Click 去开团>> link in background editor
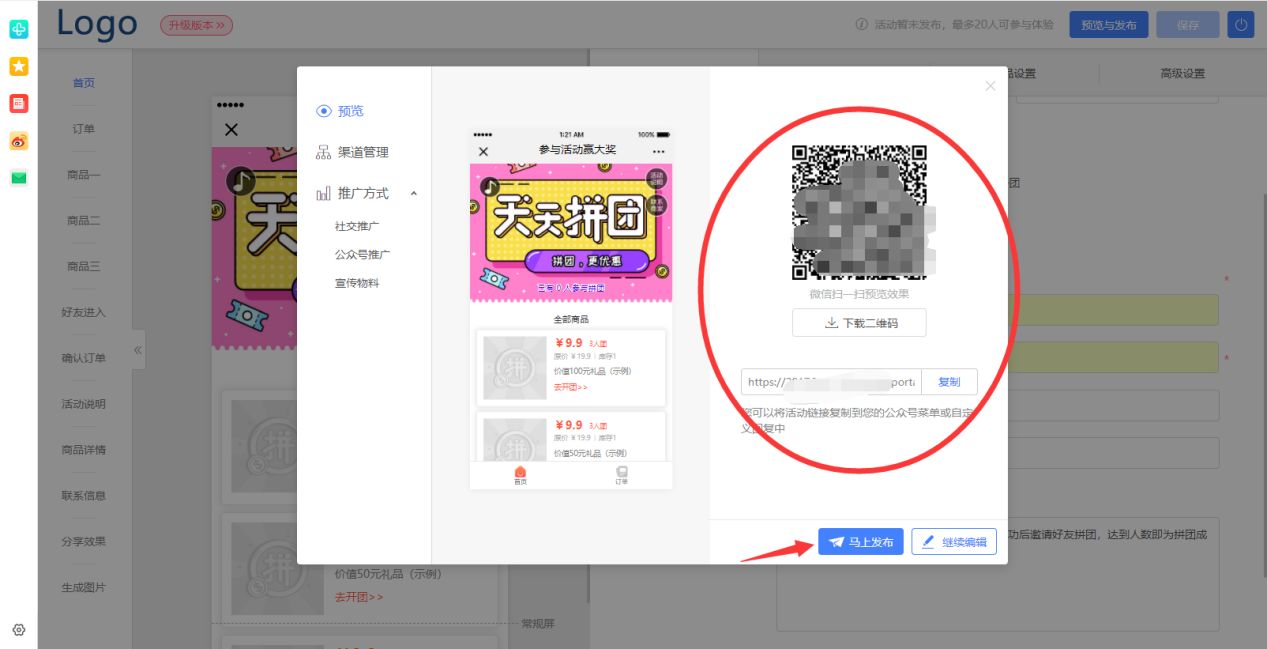This screenshot has width=1267, height=649. 359,597
